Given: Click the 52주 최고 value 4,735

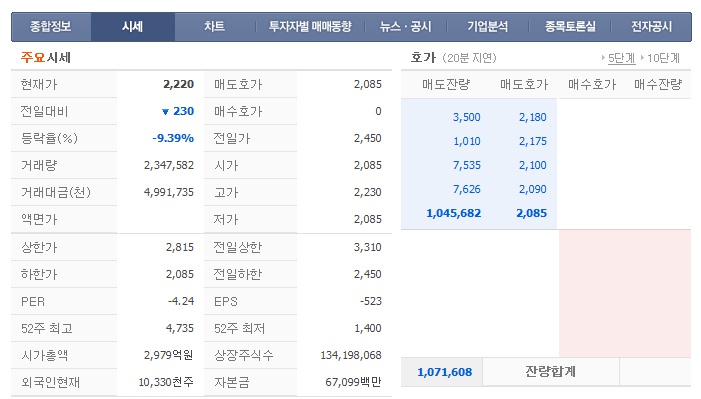Looking at the screenshot, I should click(x=180, y=328).
